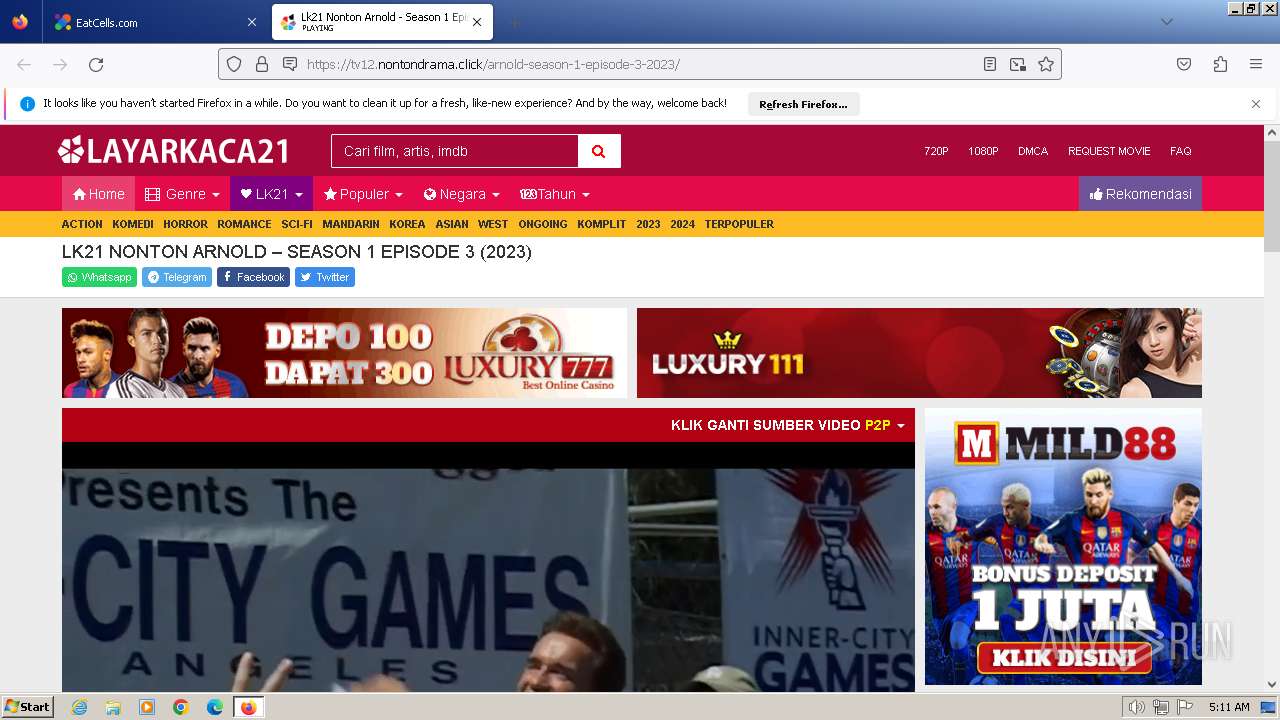Open network tray icon
Viewport: 1280px width, 720px height.
[x=1161, y=707]
